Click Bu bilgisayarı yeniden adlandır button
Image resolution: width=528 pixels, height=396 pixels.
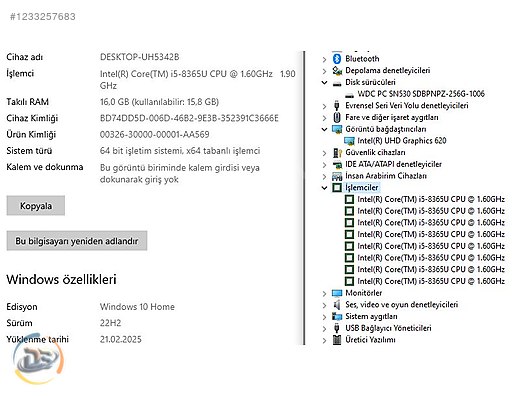[x=77, y=241]
